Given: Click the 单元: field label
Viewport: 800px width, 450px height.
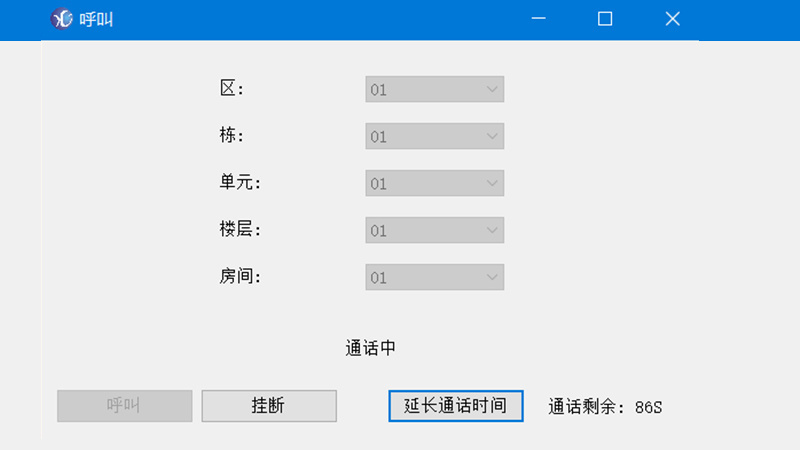Looking at the screenshot, I should 240,182.
